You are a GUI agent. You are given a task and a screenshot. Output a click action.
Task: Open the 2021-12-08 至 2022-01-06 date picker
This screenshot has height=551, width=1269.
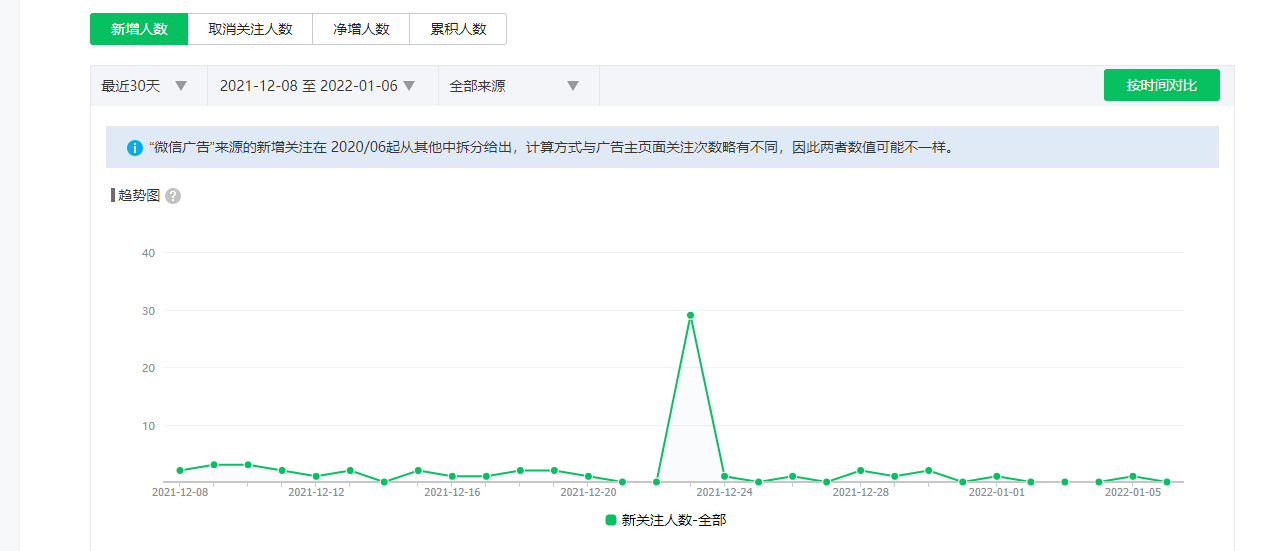317,86
